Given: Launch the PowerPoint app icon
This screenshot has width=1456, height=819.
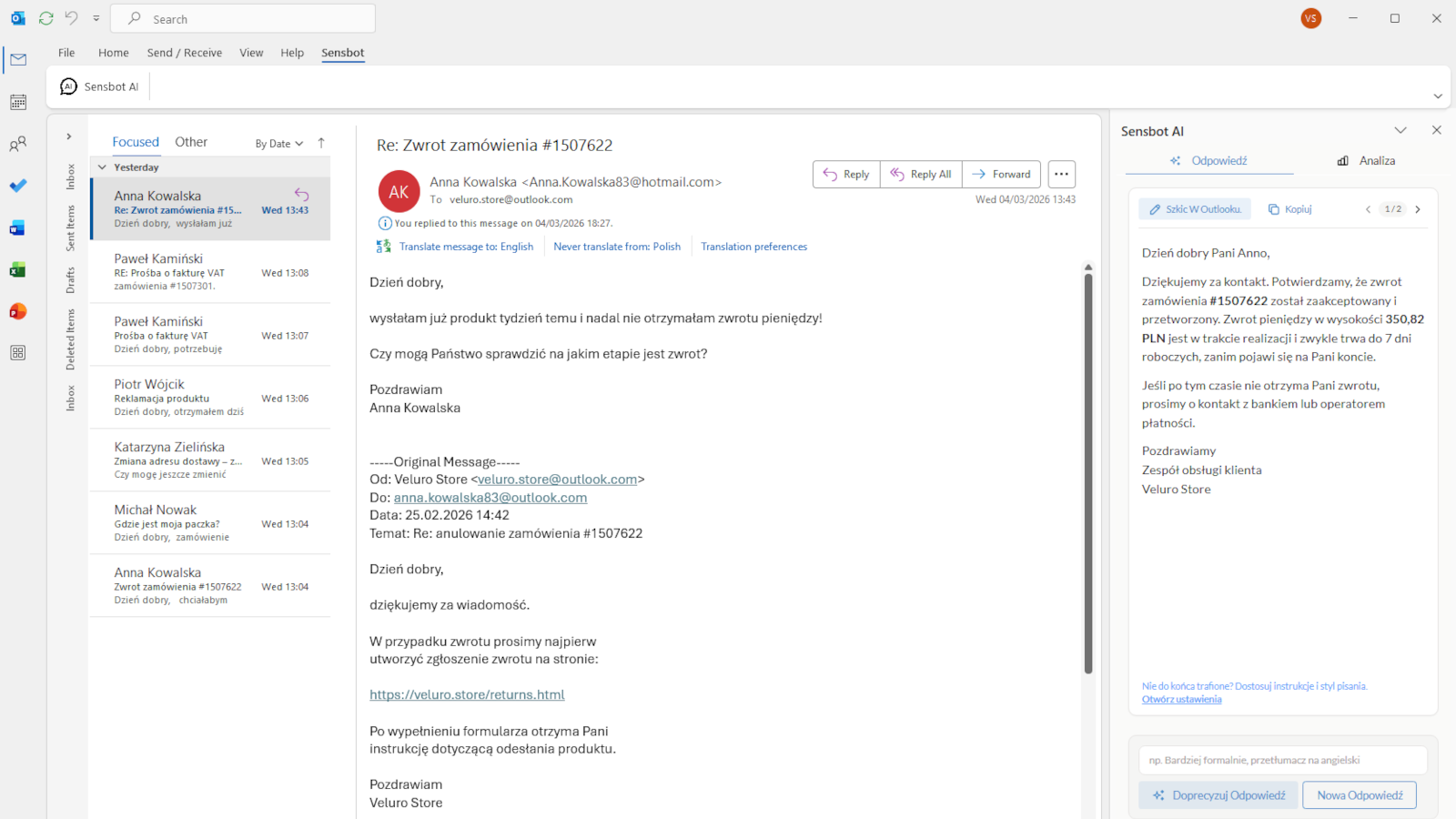Looking at the screenshot, I should [x=18, y=311].
